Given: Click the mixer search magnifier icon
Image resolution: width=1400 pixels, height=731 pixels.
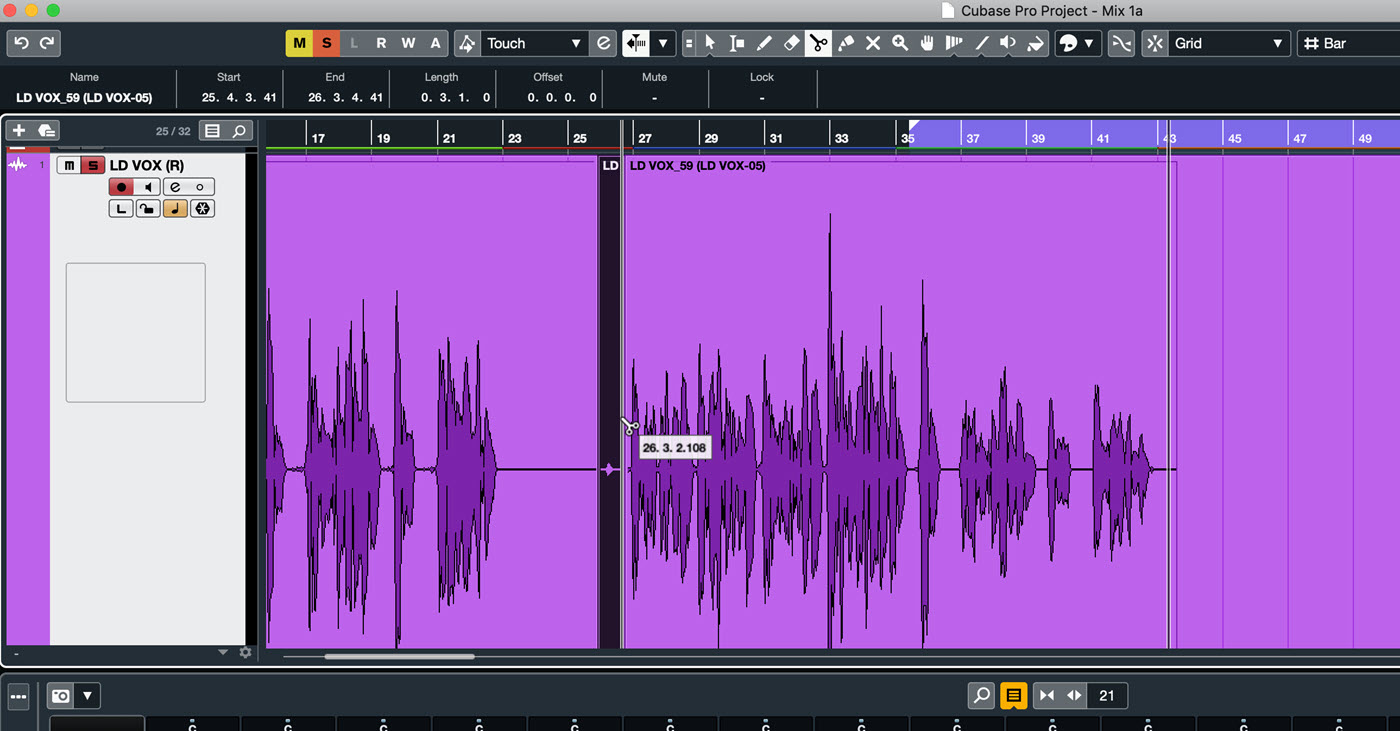Looking at the screenshot, I should tap(982, 695).
